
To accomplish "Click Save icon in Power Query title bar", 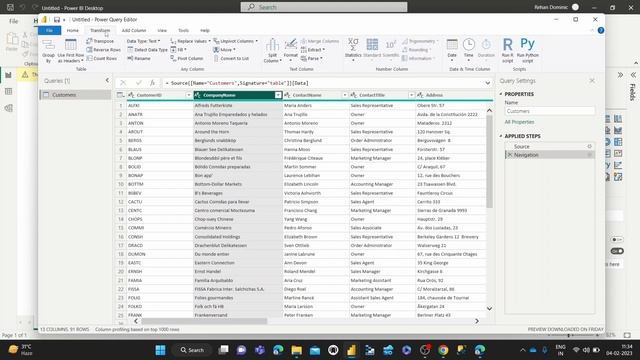I will pos(57,20).
